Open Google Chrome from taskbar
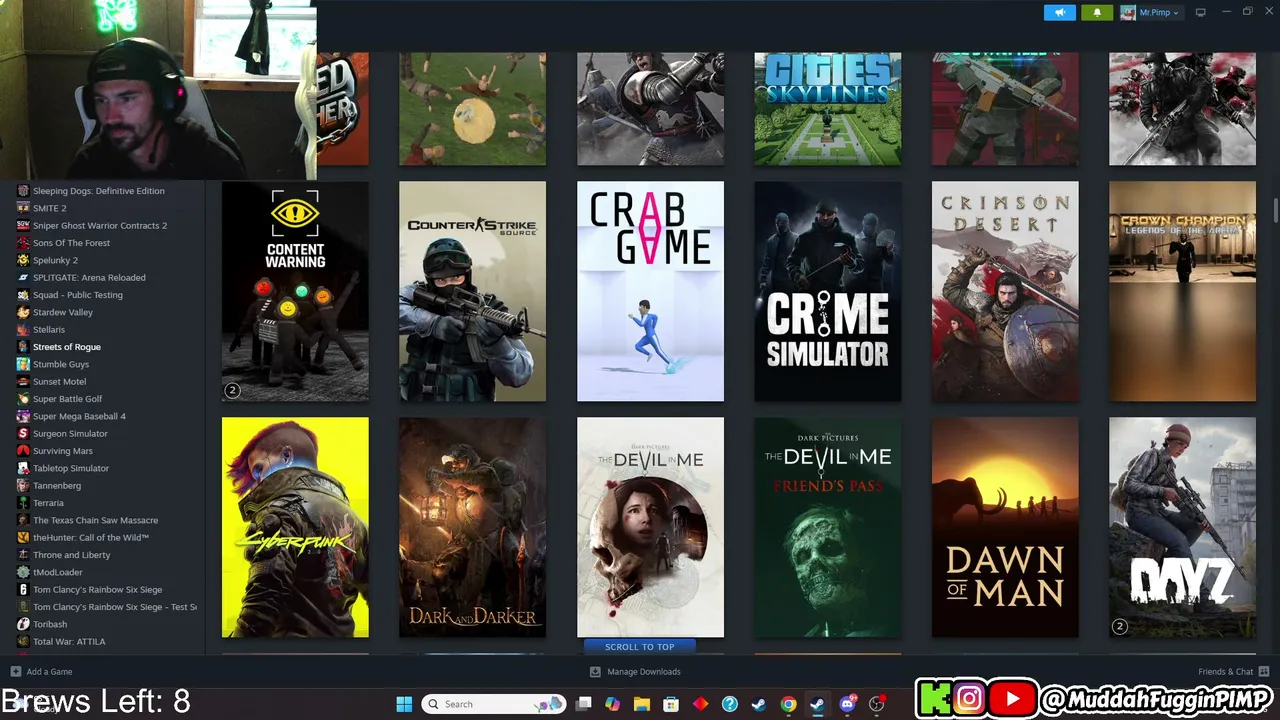Image resolution: width=1280 pixels, height=720 pixels. click(x=788, y=704)
